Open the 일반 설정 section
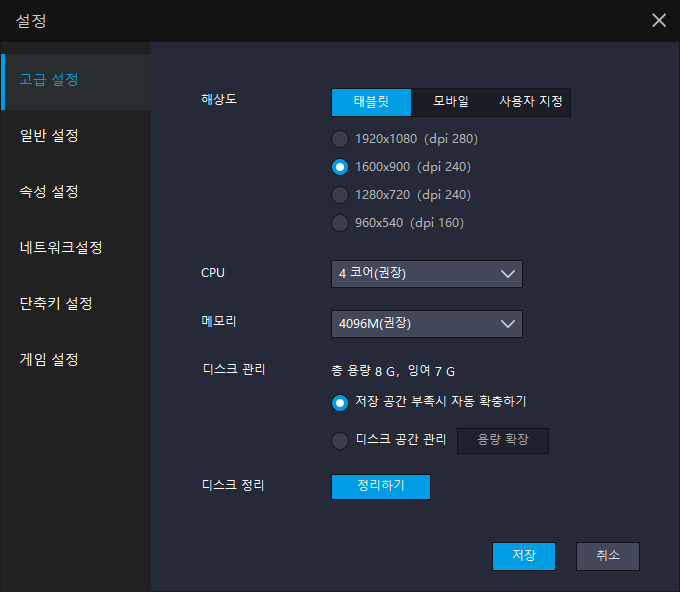Viewport: 680px width, 592px height. (75, 136)
